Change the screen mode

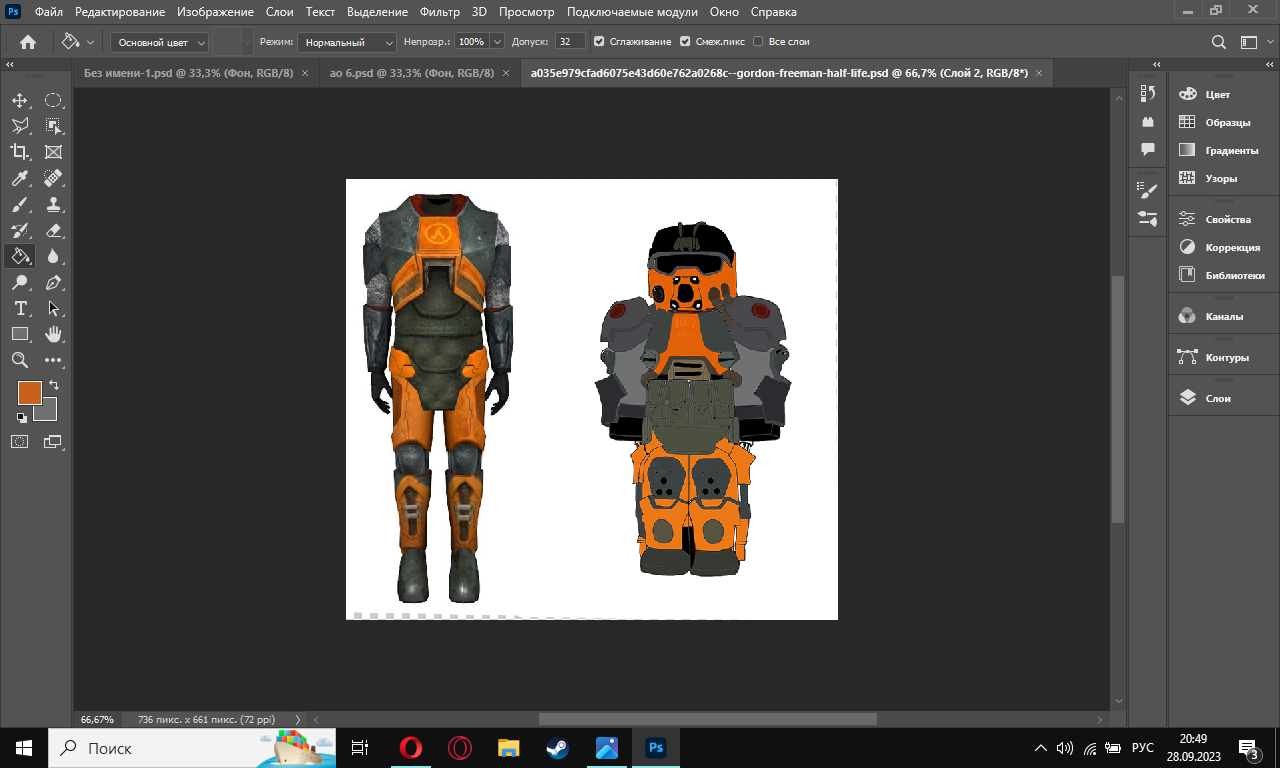[53, 441]
